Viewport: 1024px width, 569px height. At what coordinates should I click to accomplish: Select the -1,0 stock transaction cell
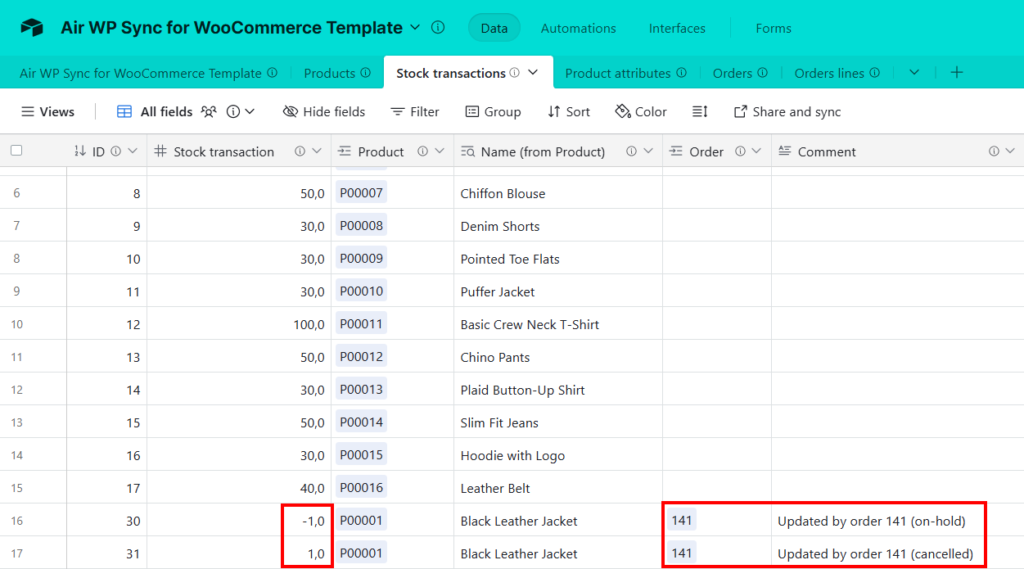239,521
